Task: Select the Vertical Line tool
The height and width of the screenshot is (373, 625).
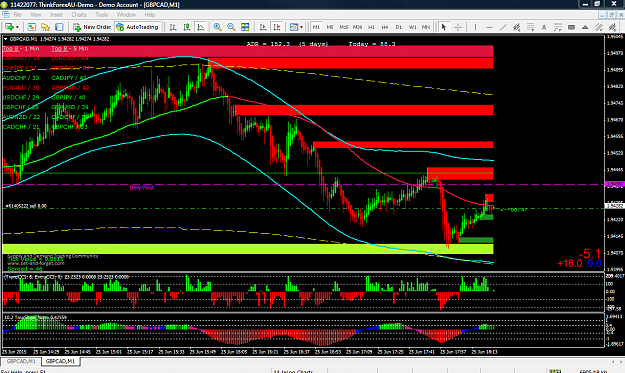Action: tap(475, 27)
